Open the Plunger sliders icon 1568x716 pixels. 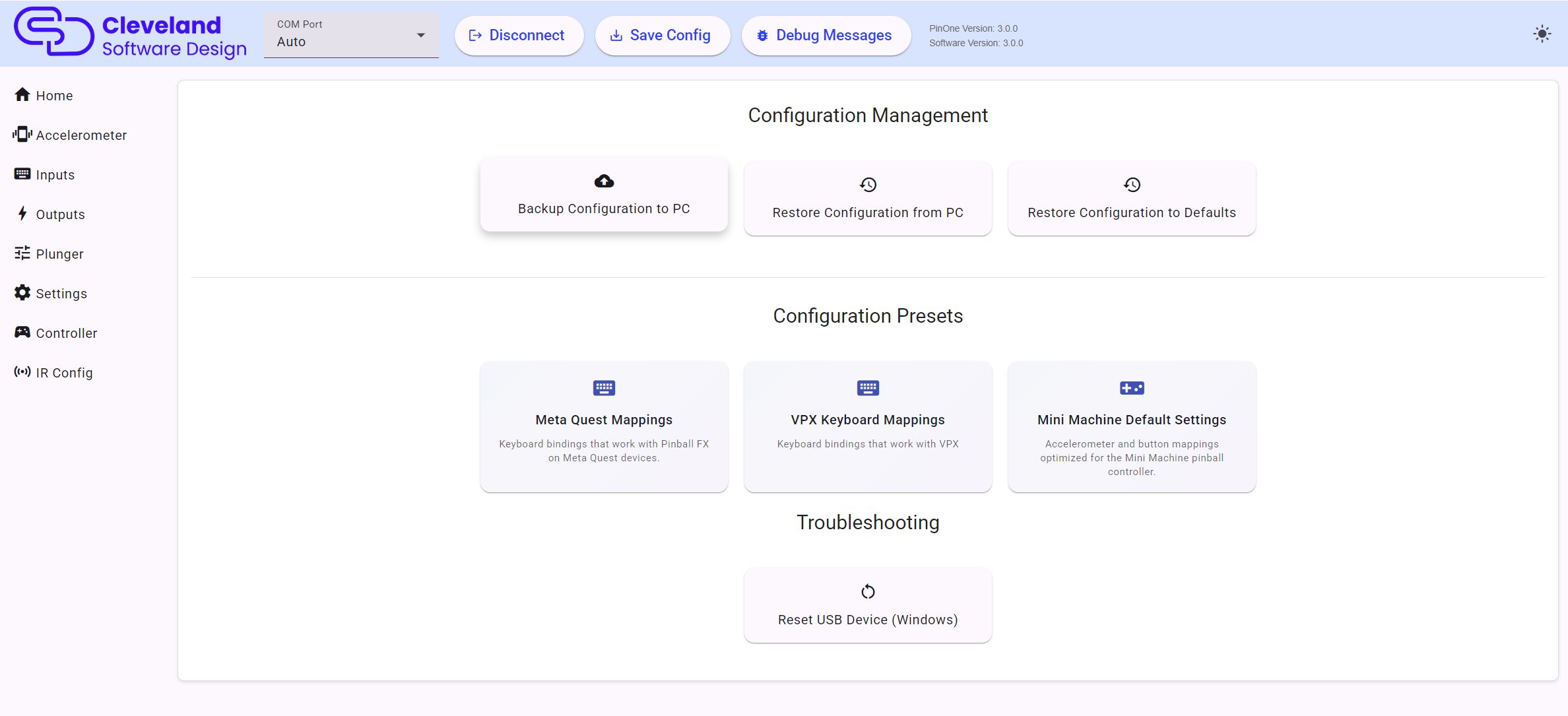[22, 253]
